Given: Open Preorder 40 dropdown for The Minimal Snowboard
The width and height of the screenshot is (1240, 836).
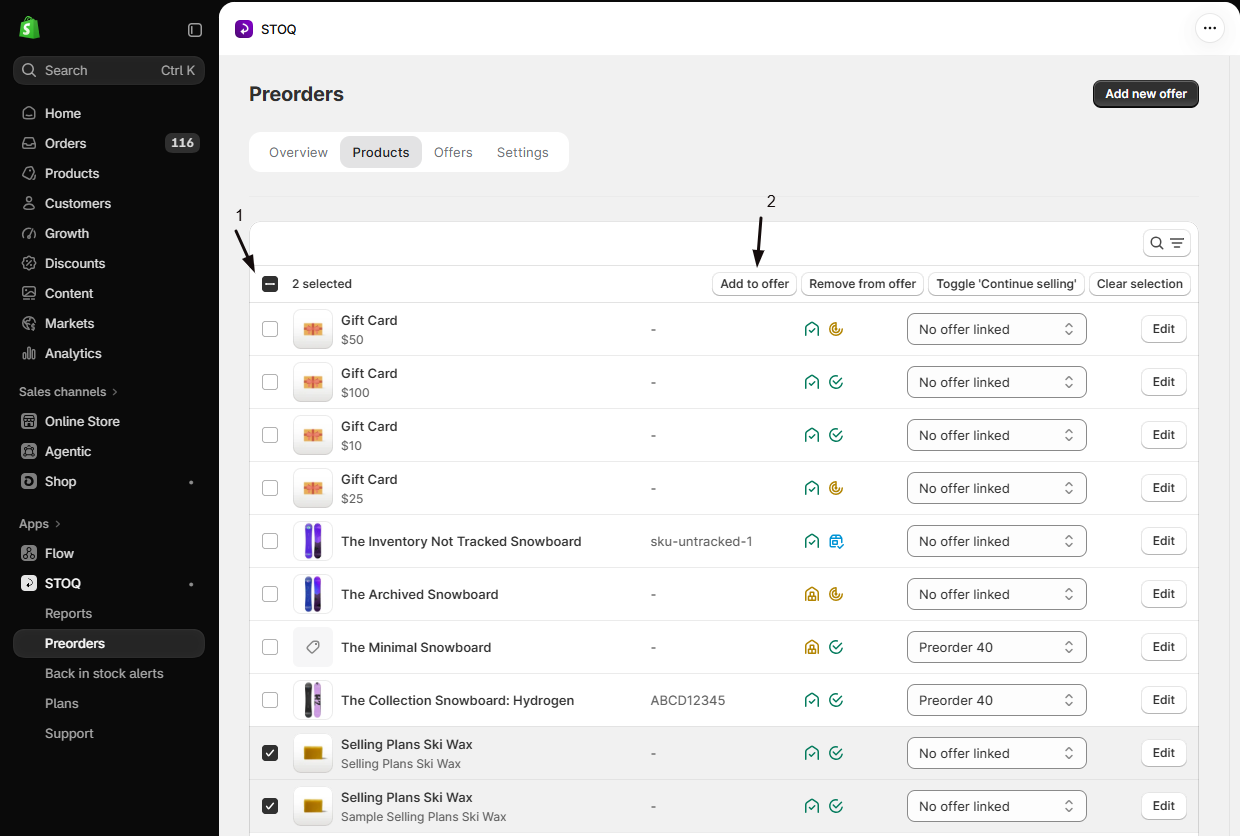Looking at the screenshot, I should click(x=997, y=647).
